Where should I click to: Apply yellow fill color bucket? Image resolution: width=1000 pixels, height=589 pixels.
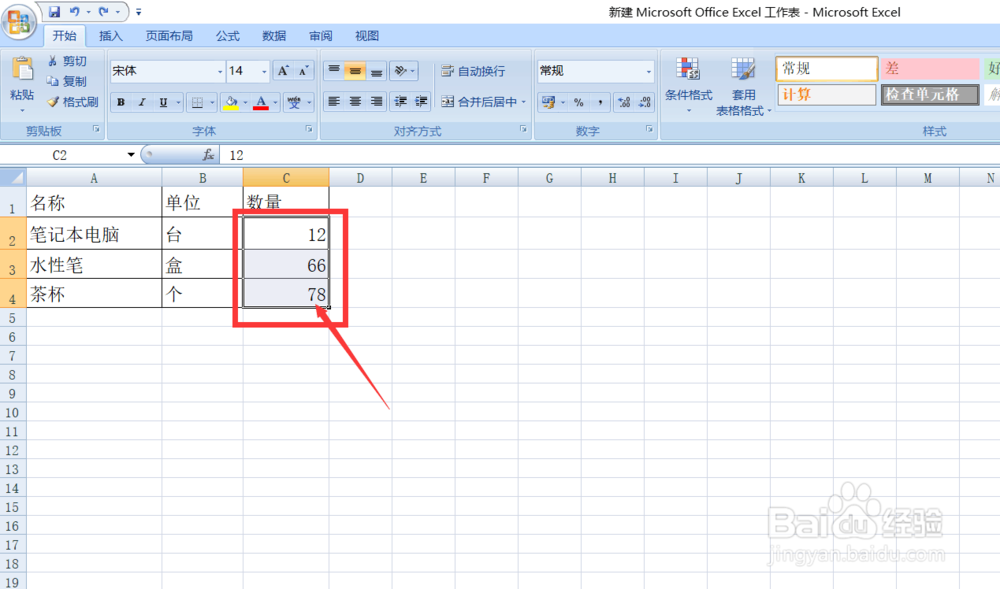click(x=231, y=102)
